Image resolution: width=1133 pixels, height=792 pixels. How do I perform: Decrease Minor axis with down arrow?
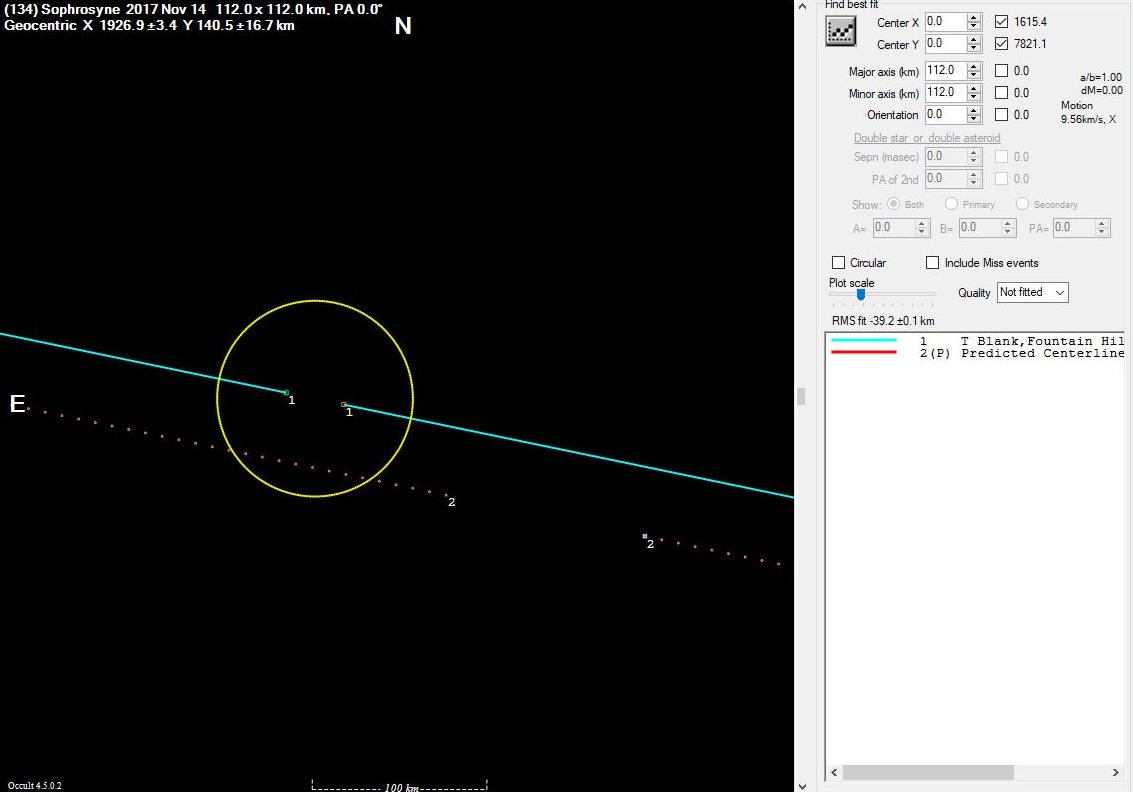(974, 97)
